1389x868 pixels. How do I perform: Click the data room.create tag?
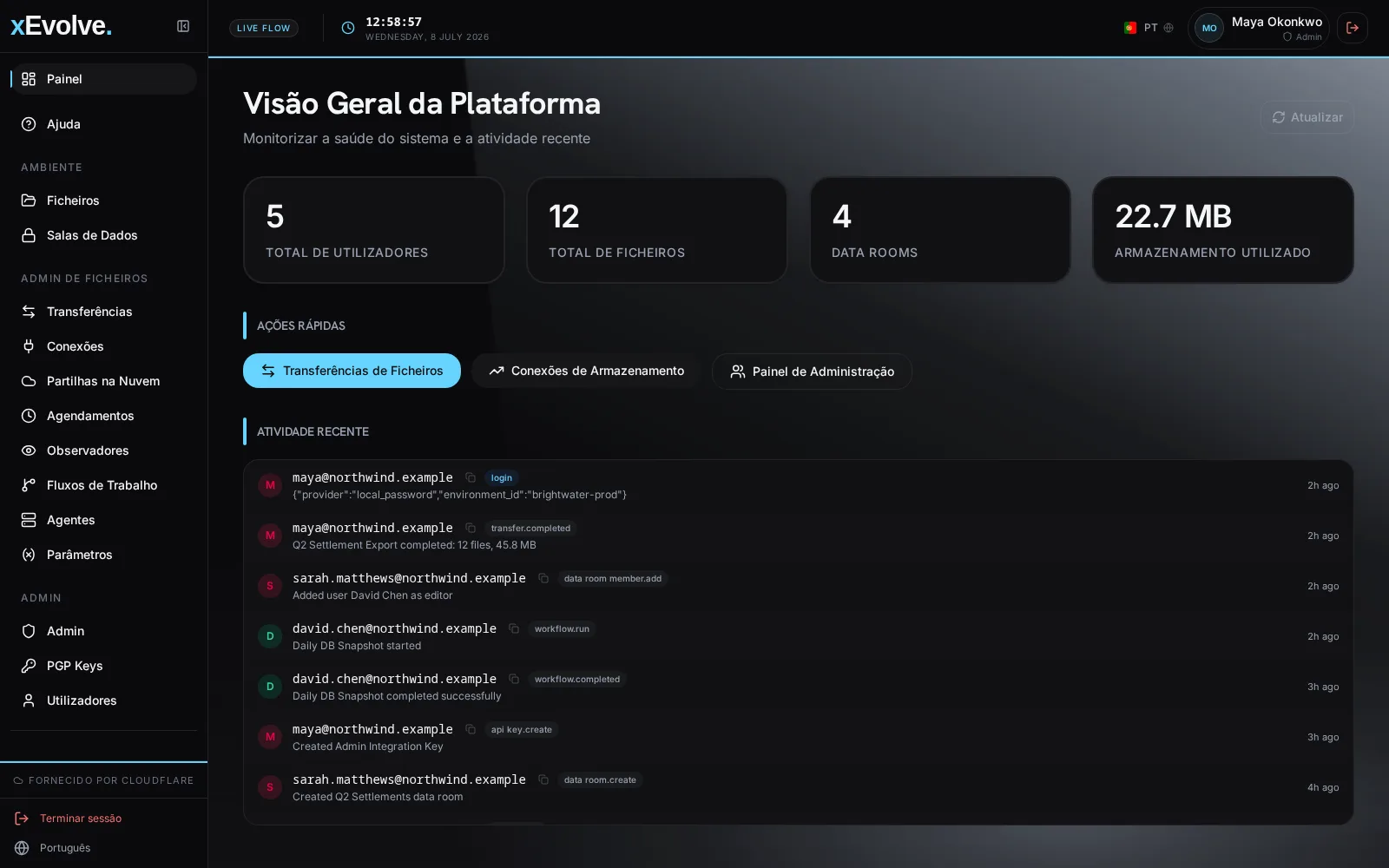tap(600, 780)
